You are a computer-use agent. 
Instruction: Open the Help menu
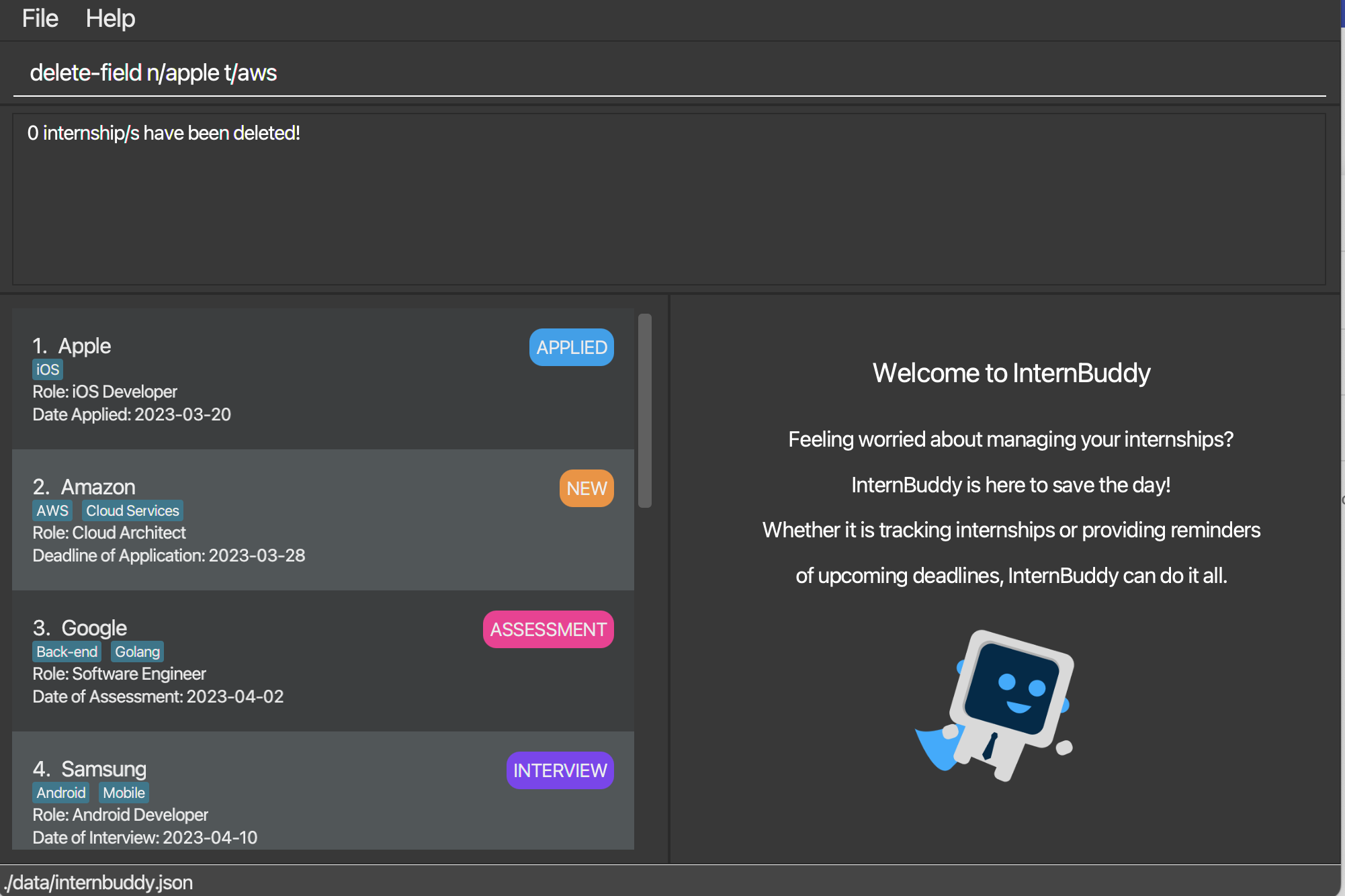tap(110, 18)
